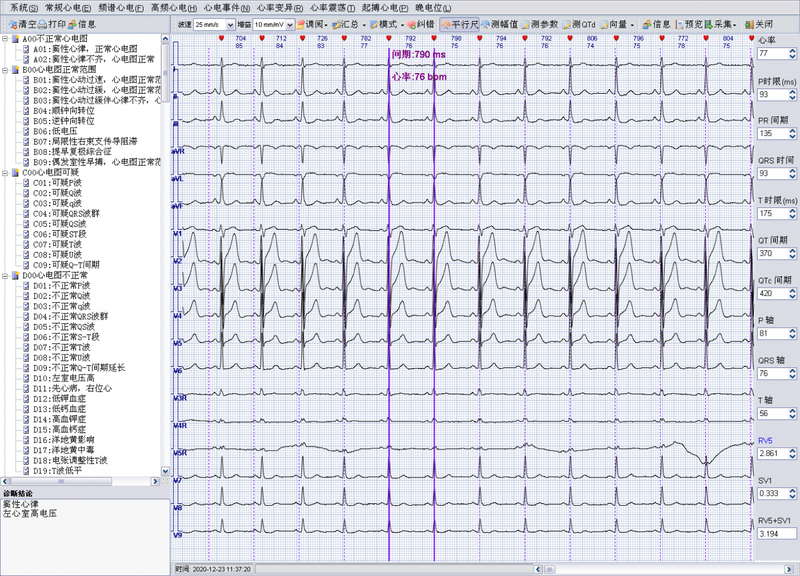Collapse the A00不正常心电图 tree node
The image size is (800, 576).
tap(5, 39)
